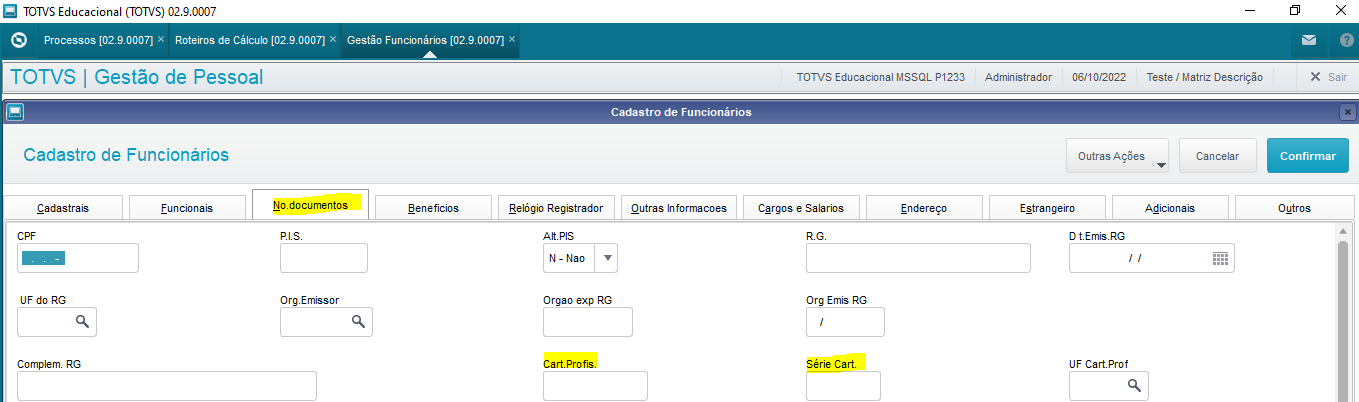The height and width of the screenshot is (402, 1359).
Task: Click the Cancelar button
Action: (x=1218, y=156)
